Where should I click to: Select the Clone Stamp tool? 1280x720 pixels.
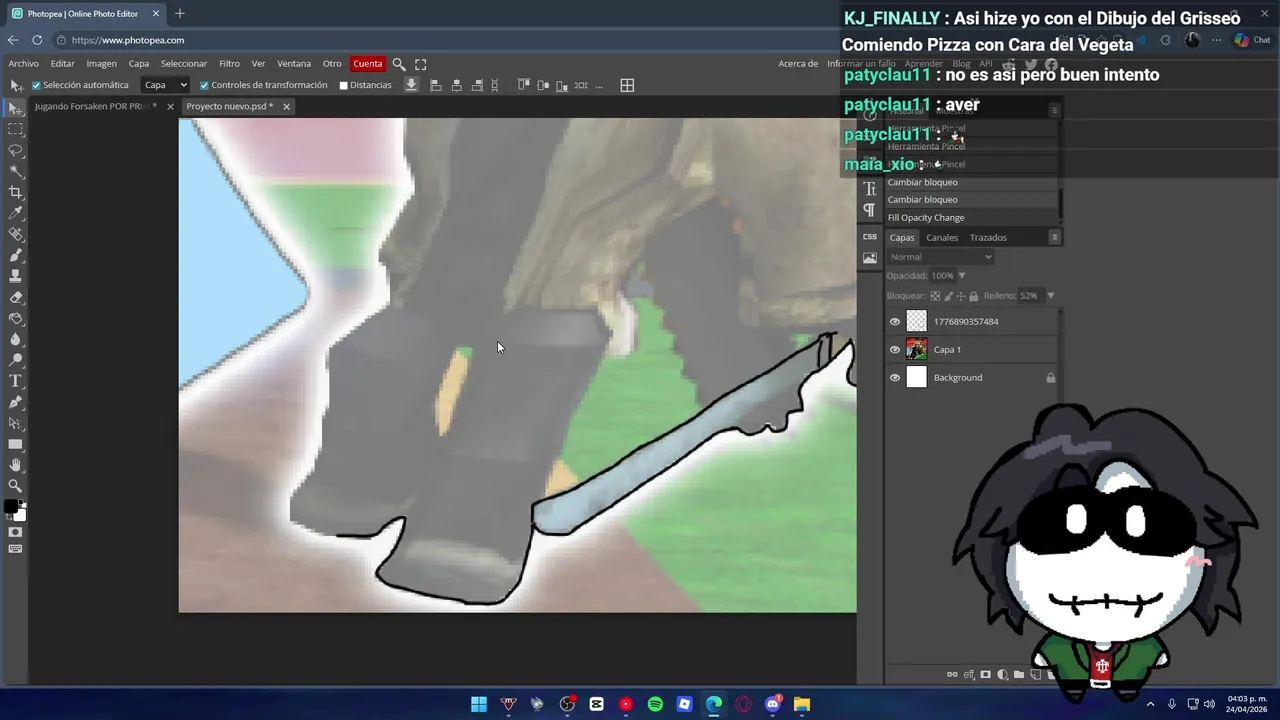pyautogui.click(x=15, y=276)
